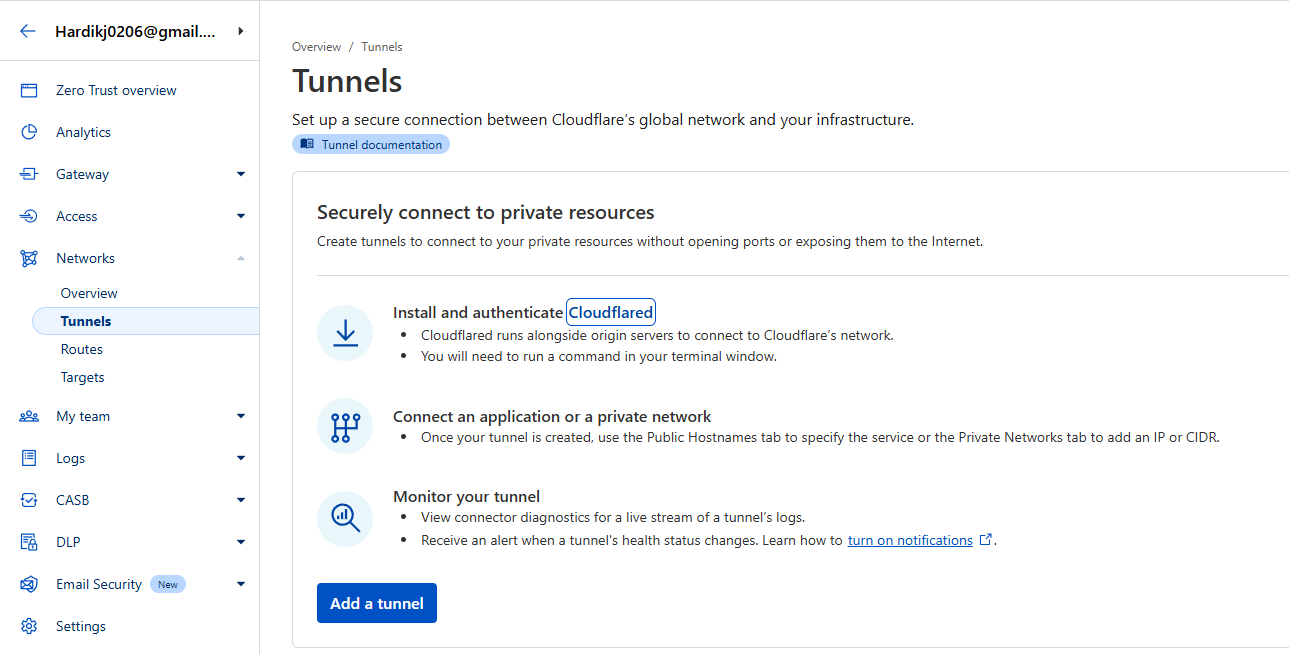The image size is (1289, 654).
Task: Expand the My team menu arrow
Action: click(x=241, y=416)
